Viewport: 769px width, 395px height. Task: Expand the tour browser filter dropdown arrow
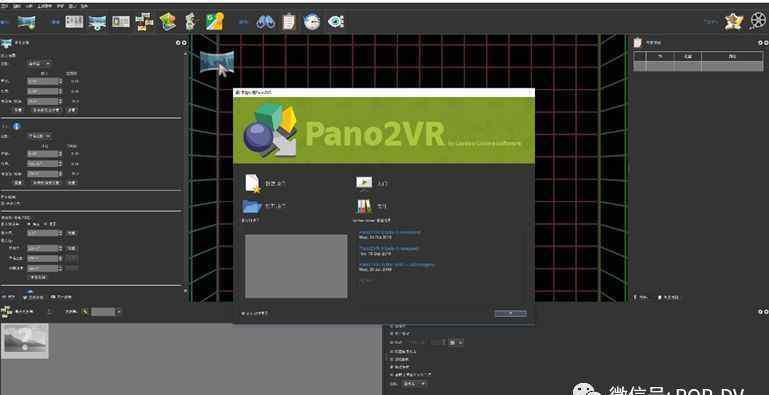tap(118, 312)
